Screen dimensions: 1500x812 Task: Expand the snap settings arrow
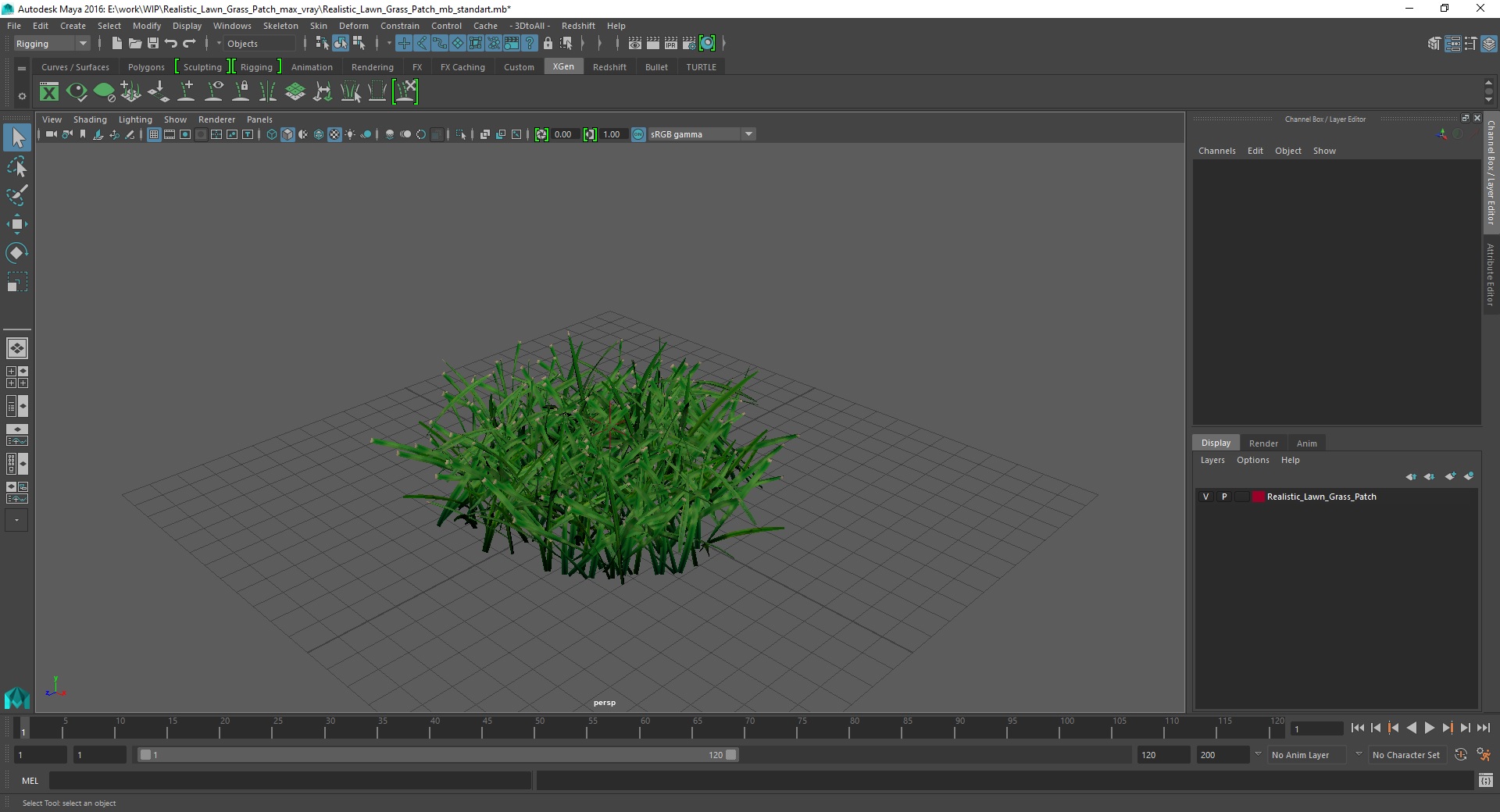(x=389, y=44)
